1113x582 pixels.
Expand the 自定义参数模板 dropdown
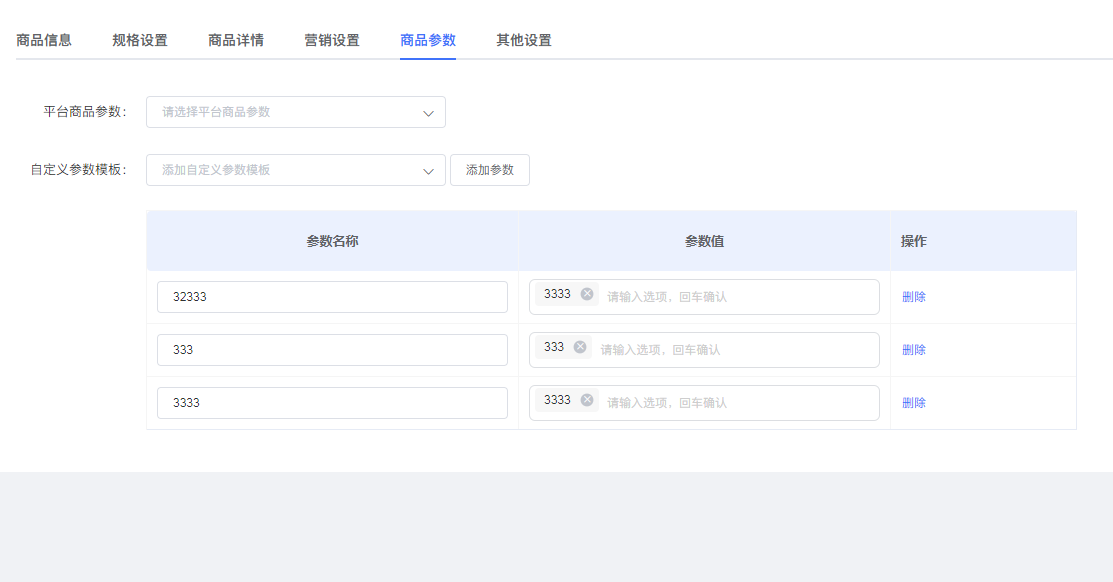click(x=296, y=170)
